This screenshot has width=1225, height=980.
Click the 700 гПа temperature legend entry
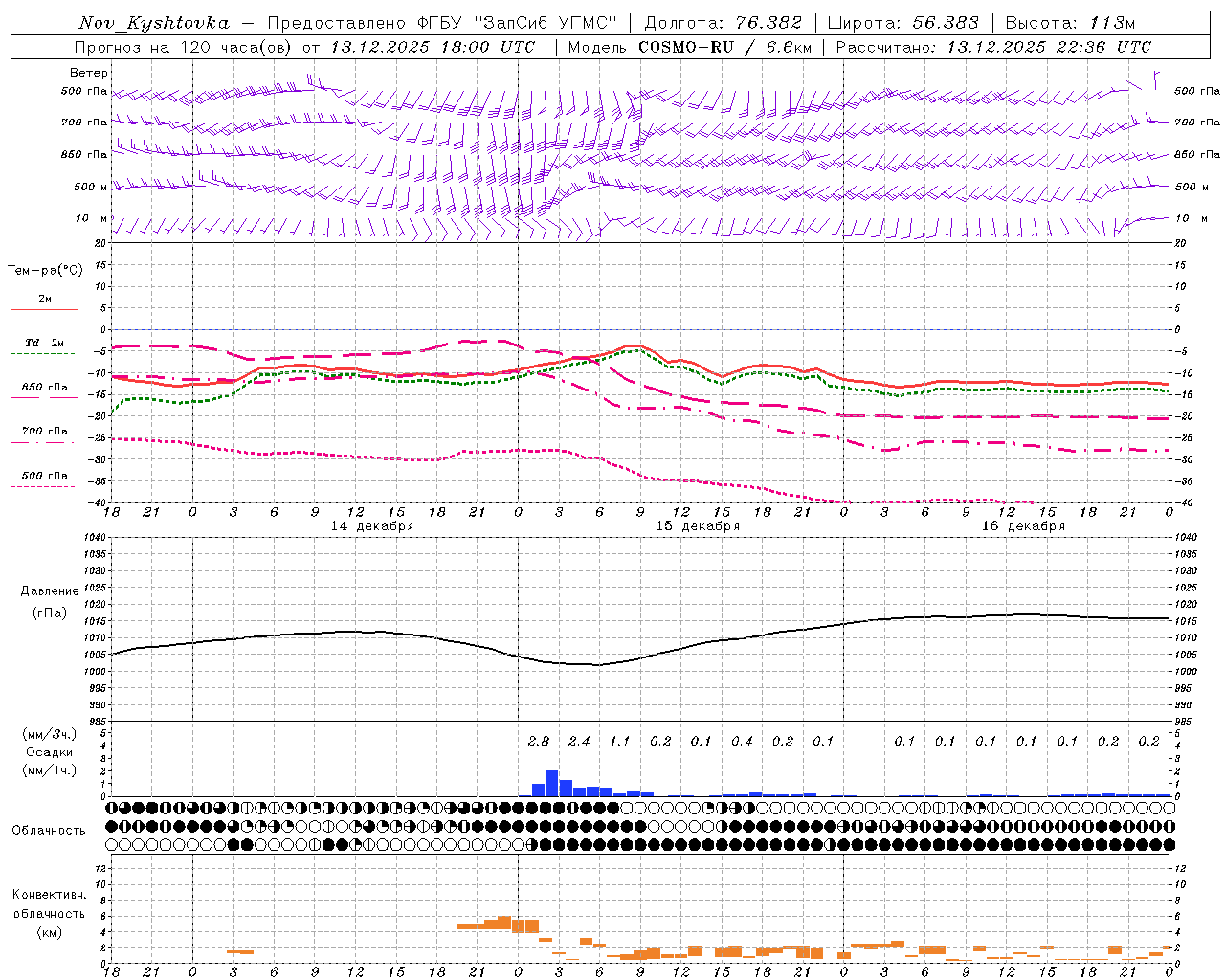click(x=45, y=432)
